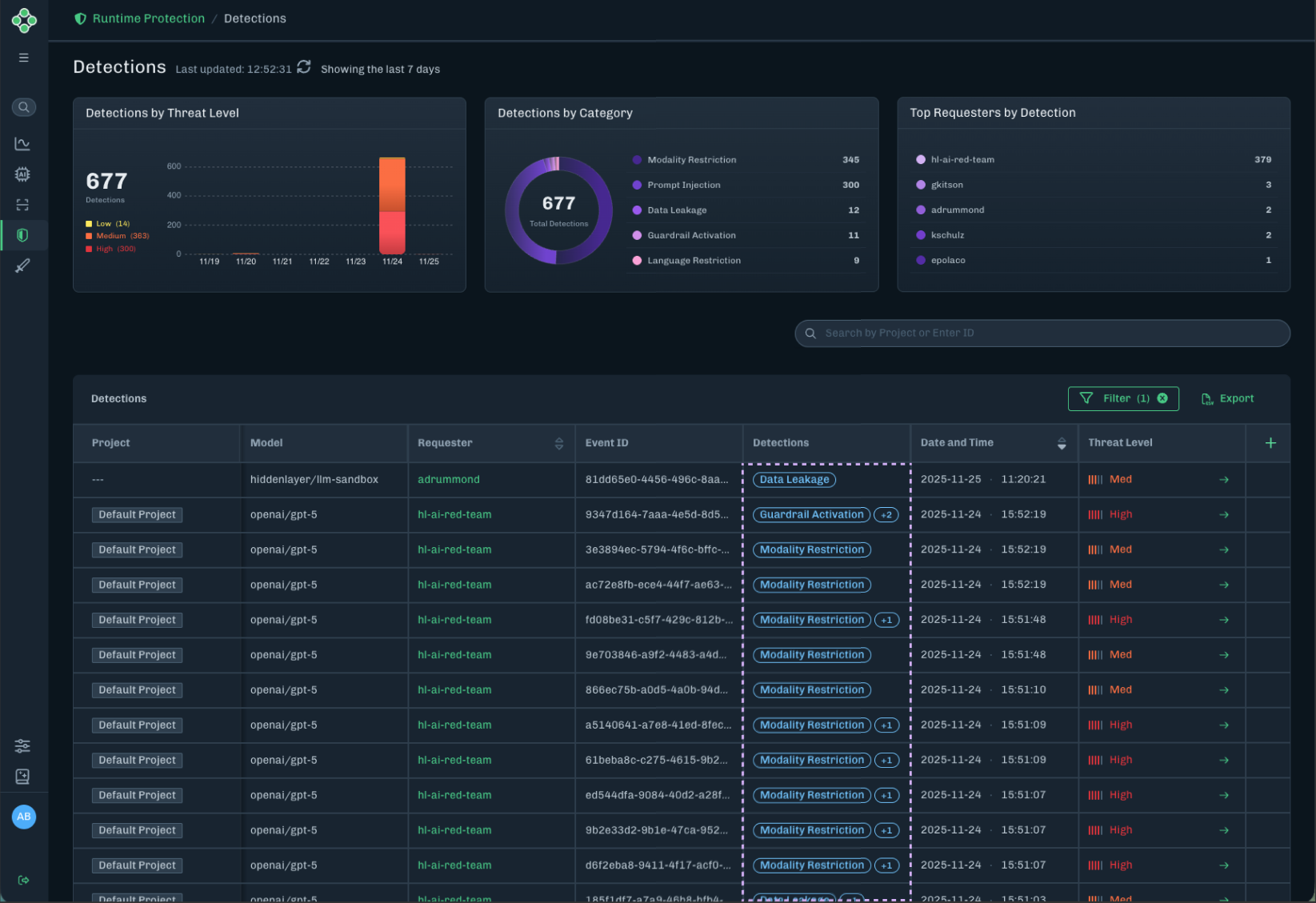Sort the table by Date and Time

[x=1062, y=443]
